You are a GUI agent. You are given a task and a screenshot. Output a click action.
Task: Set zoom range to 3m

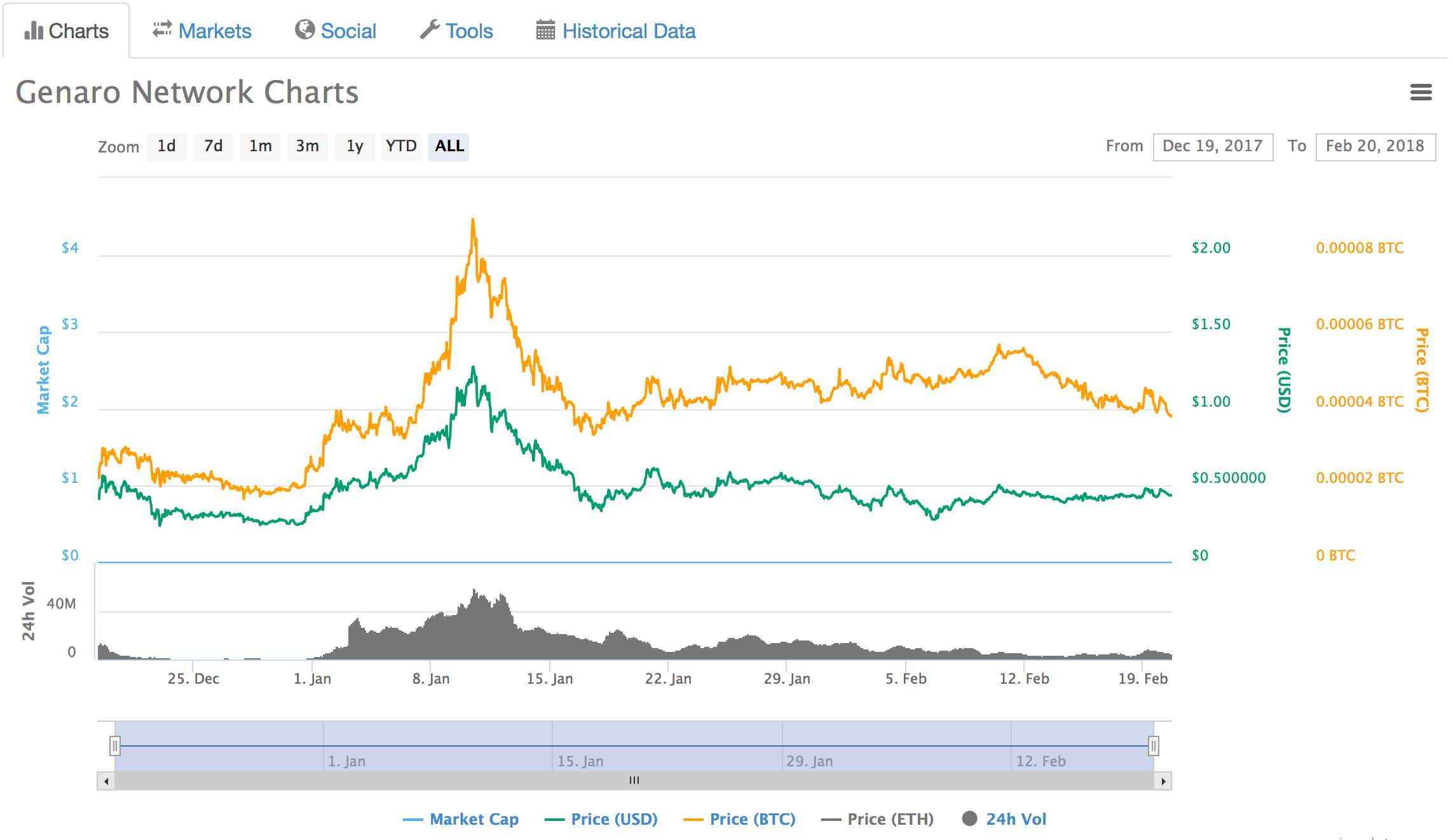tap(308, 147)
